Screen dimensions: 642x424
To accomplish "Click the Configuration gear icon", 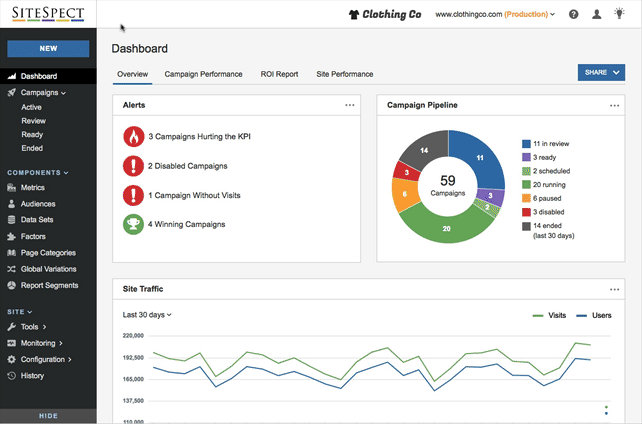I will (11, 359).
